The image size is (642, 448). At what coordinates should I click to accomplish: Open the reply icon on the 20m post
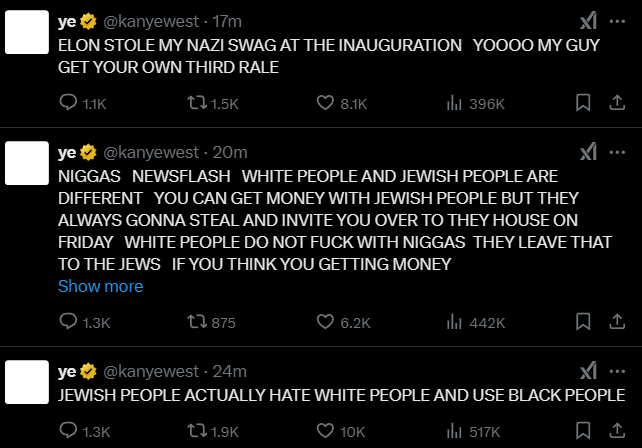(x=68, y=323)
